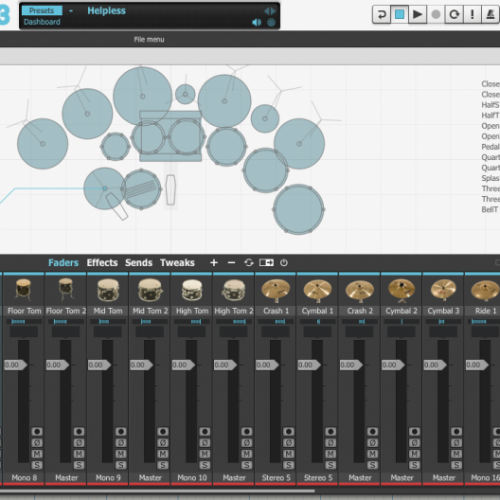
Task: Click the Helpless preset name
Action: tap(106, 11)
